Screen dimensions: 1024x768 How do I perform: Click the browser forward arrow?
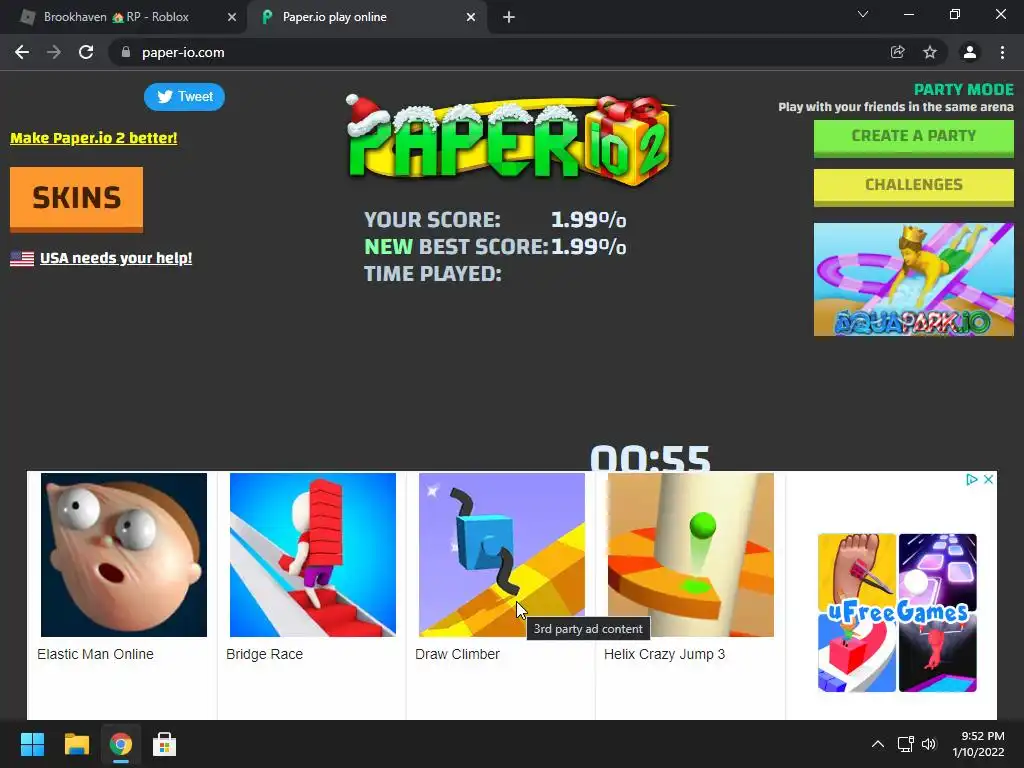pyautogui.click(x=54, y=52)
